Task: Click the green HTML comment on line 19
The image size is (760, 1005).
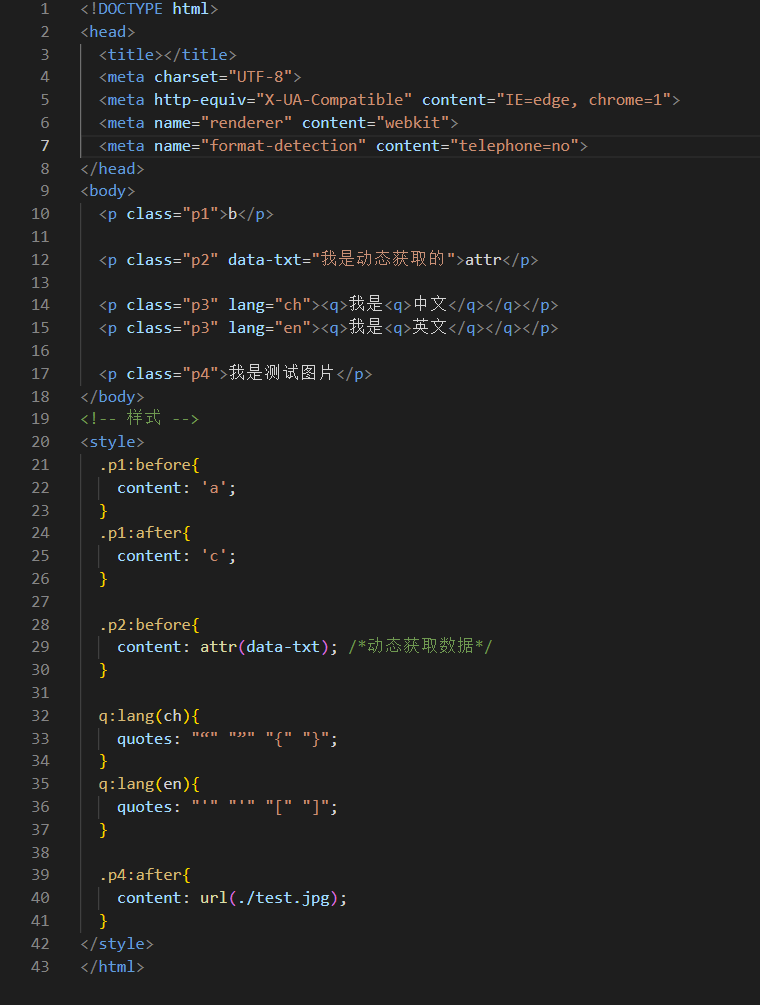Action: (140, 419)
